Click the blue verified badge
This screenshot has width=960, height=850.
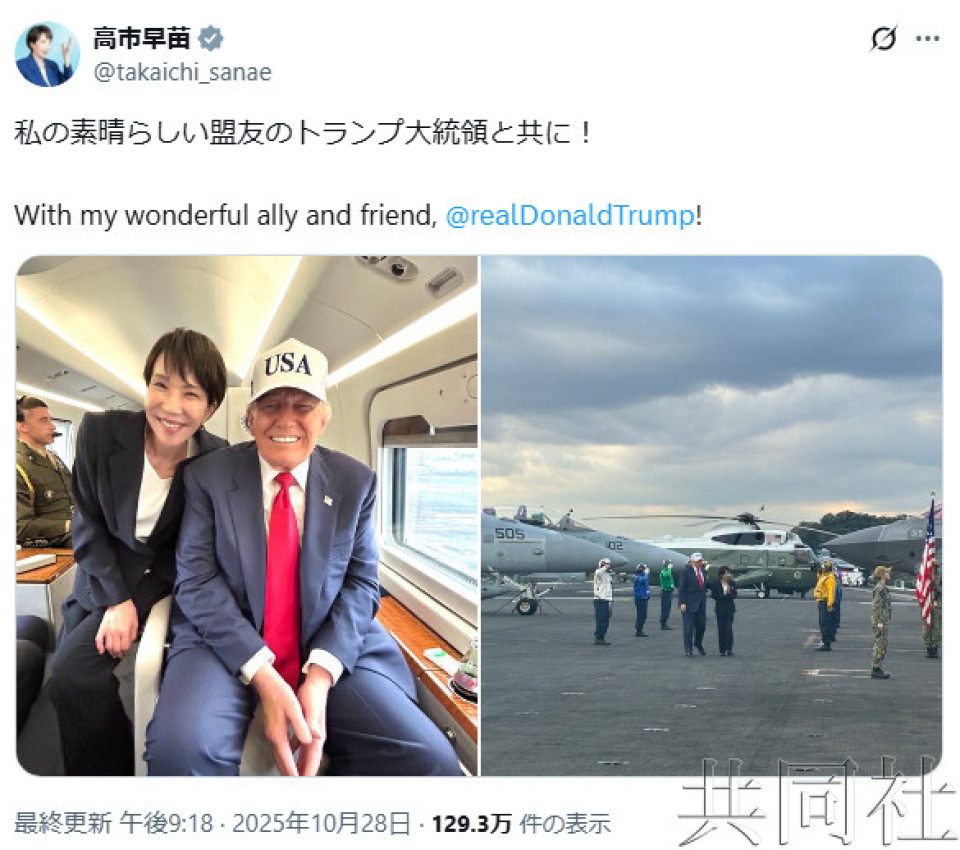[211, 39]
